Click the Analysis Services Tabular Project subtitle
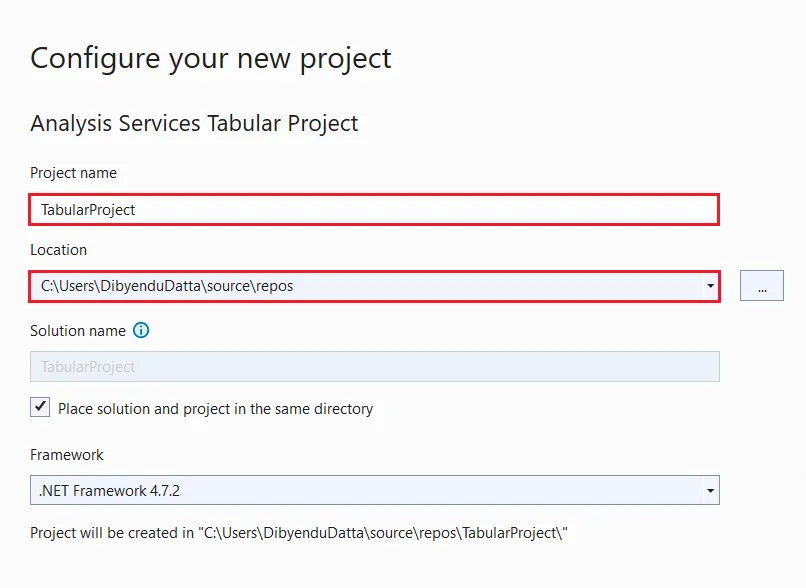806x588 pixels. tap(194, 124)
